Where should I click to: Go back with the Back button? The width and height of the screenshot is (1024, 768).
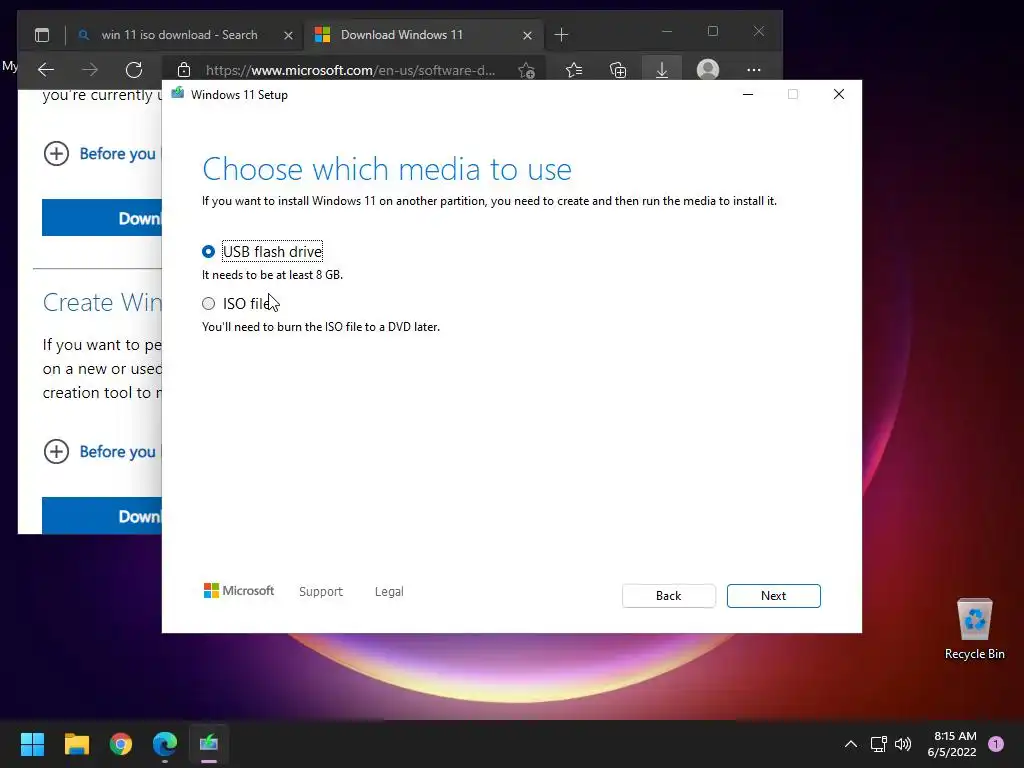point(668,596)
